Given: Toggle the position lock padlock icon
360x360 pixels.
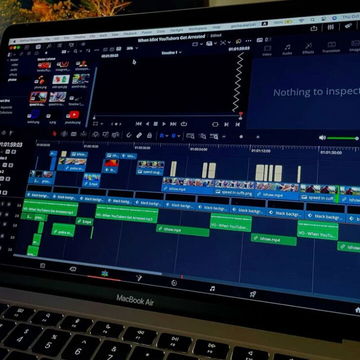Looking at the screenshot, I should click(149, 135).
